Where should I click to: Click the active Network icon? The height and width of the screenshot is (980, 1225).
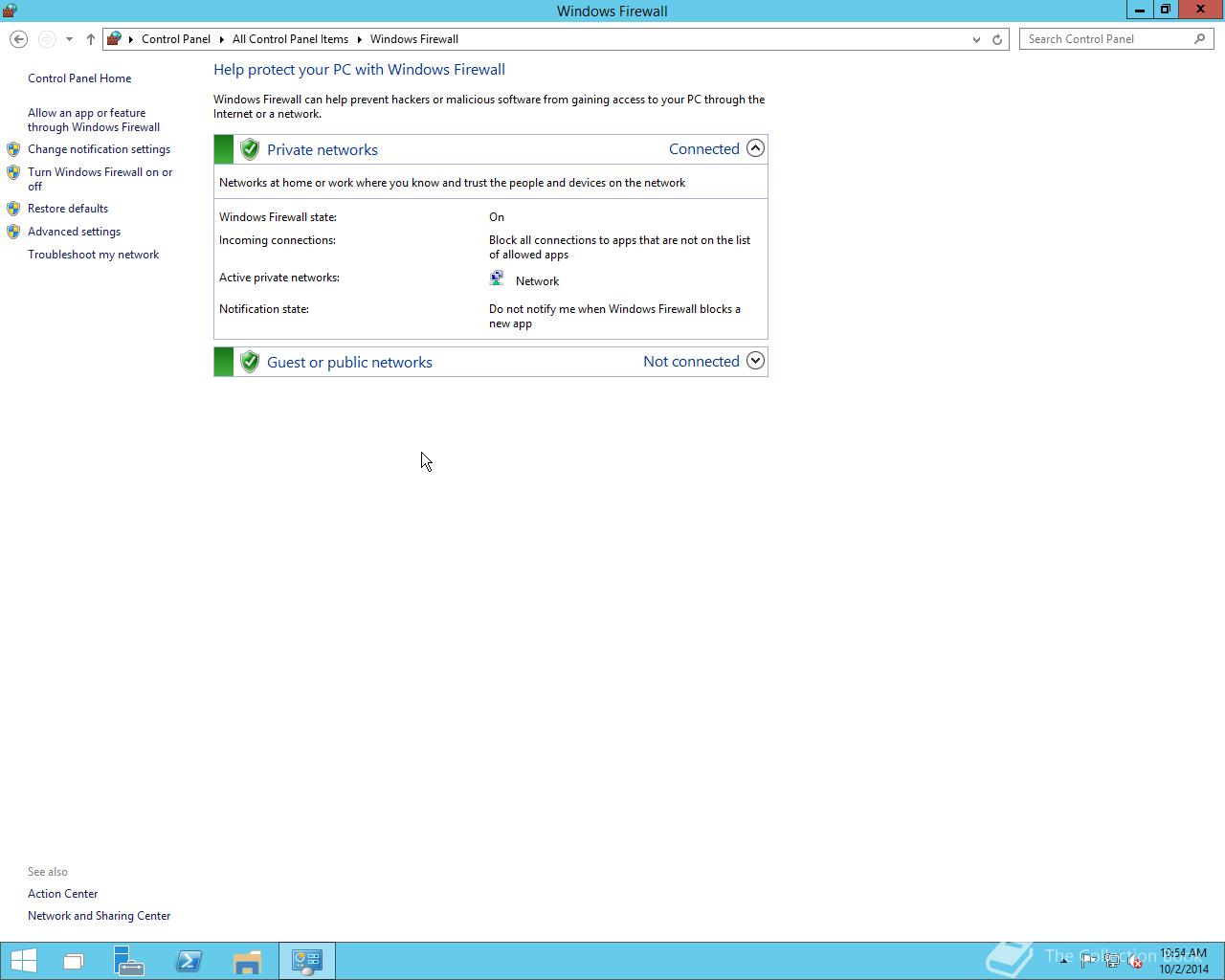(x=497, y=278)
